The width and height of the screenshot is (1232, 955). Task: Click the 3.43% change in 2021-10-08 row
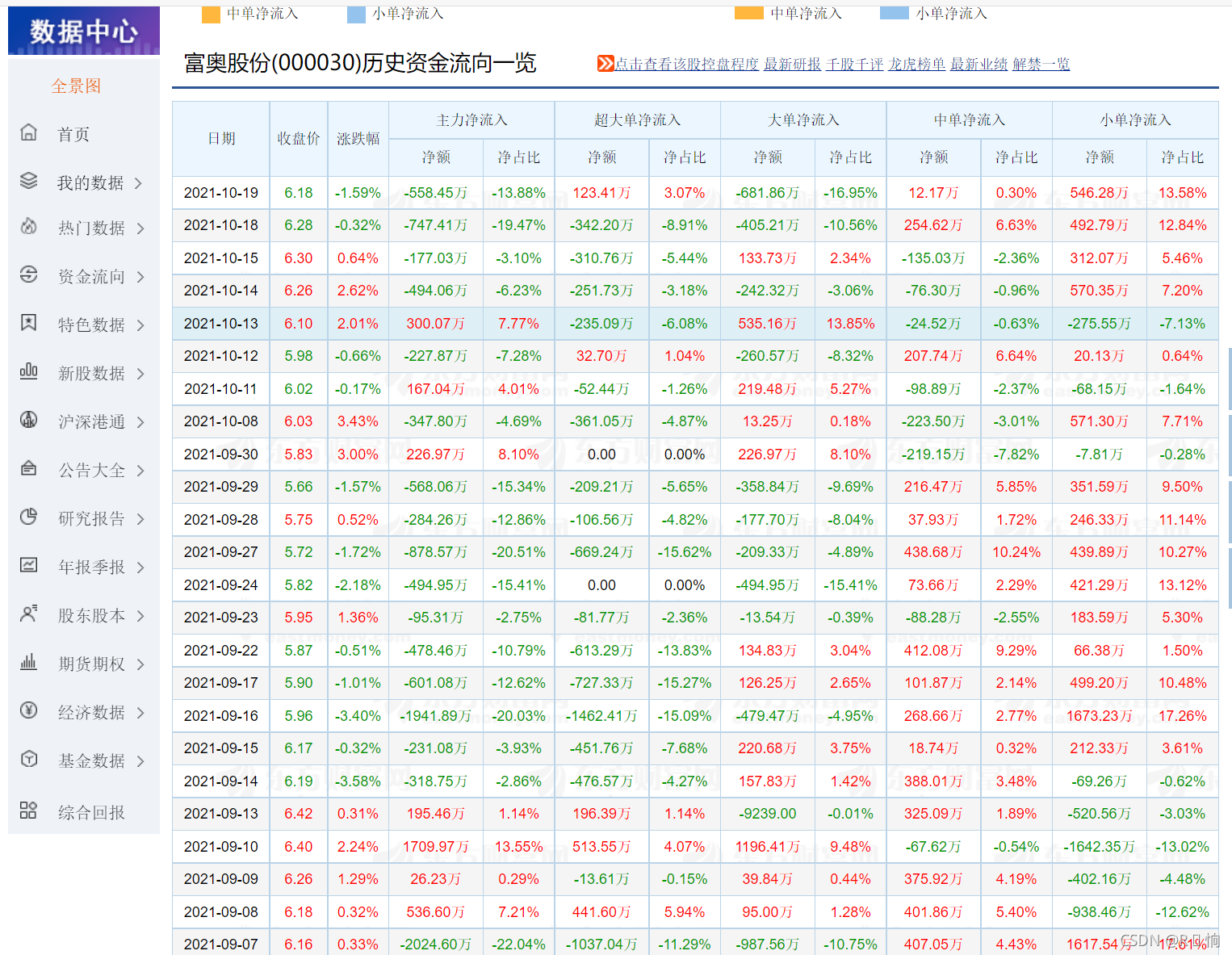click(x=358, y=421)
